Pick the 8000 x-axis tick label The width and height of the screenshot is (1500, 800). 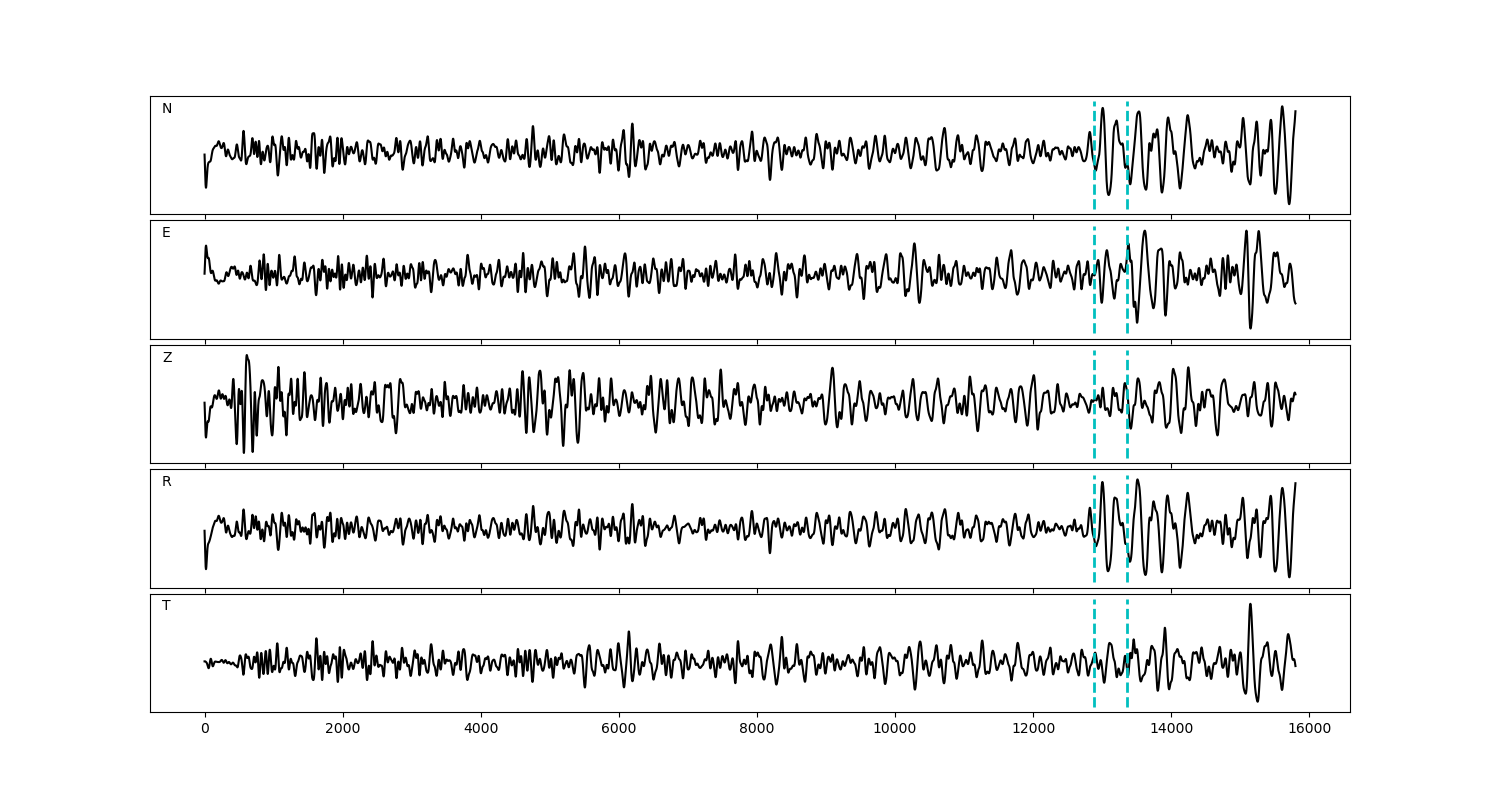(757, 730)
